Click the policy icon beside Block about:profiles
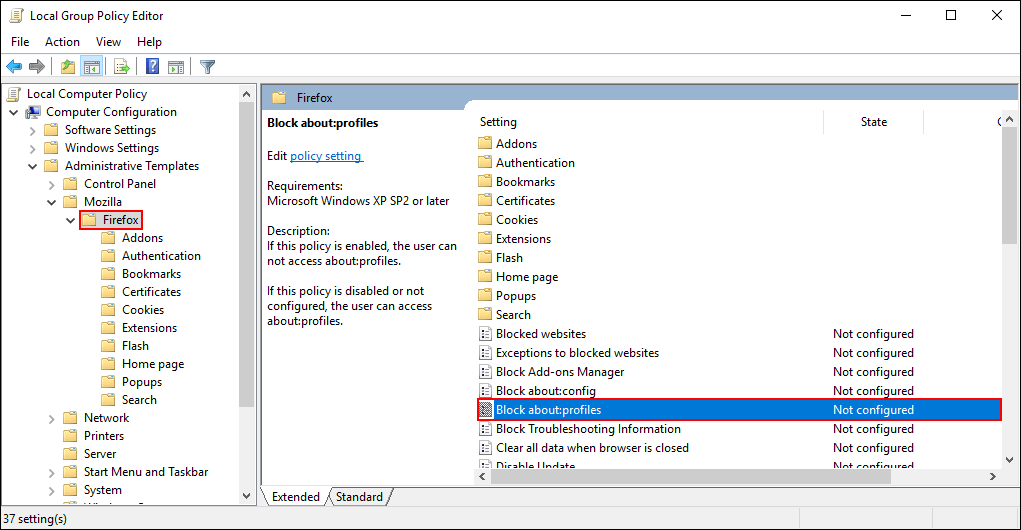The width and height of the screenshot is (1021, 530). [485, 410]
